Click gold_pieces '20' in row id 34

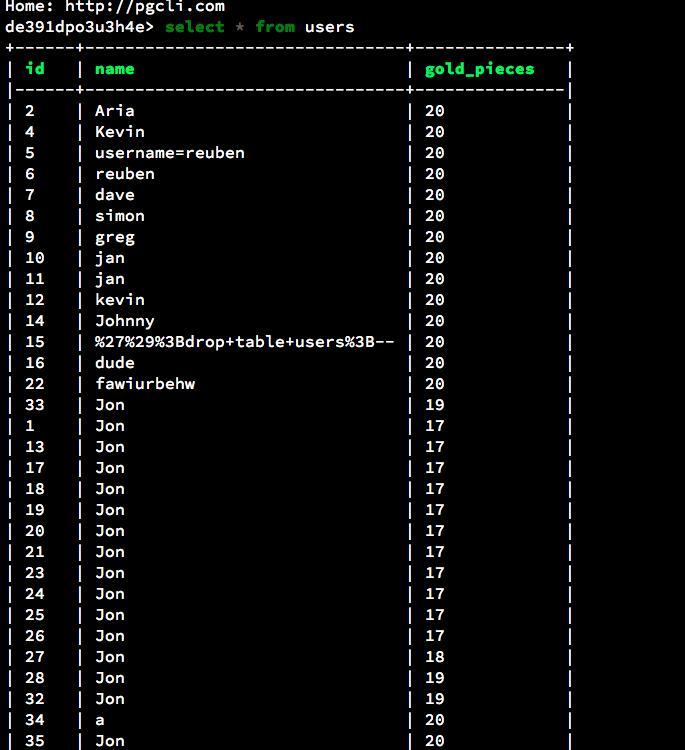(435, 720)
